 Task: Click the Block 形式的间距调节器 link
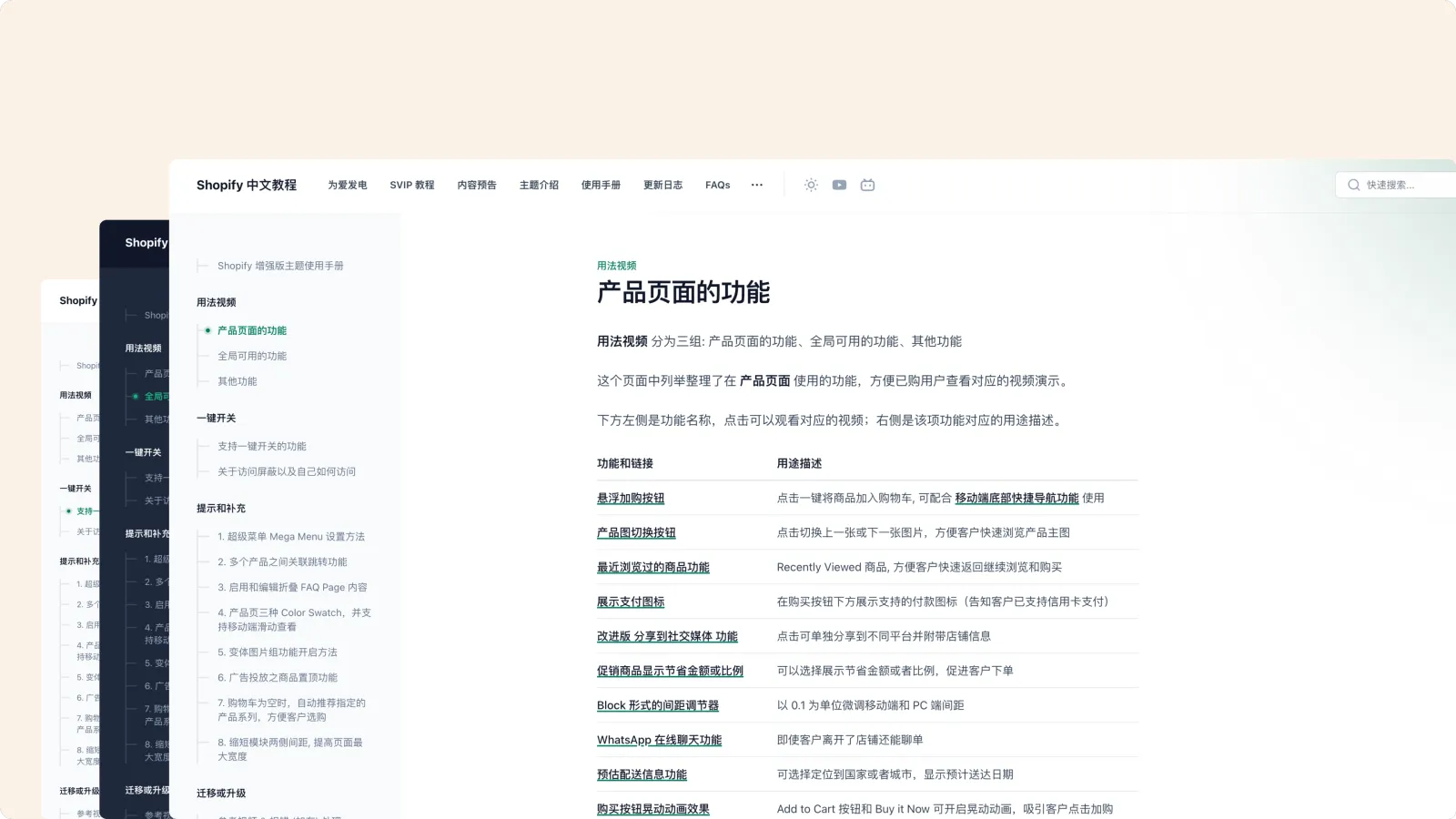(x=658, y=705)
